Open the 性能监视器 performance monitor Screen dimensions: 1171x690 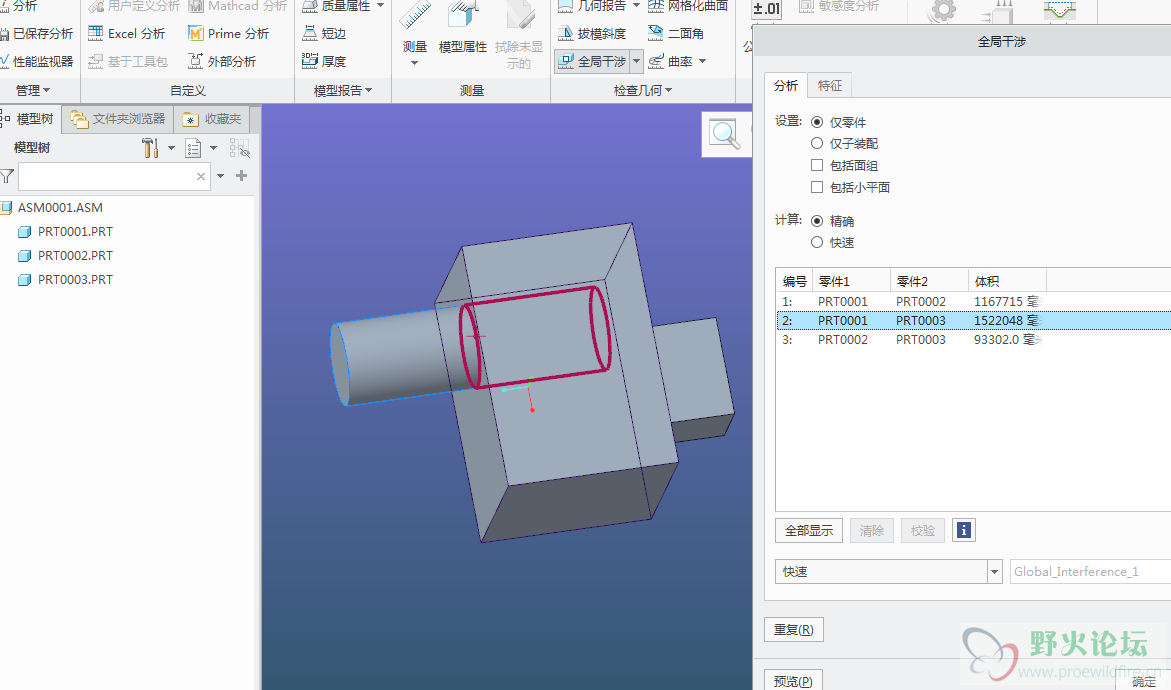[37, 61]
